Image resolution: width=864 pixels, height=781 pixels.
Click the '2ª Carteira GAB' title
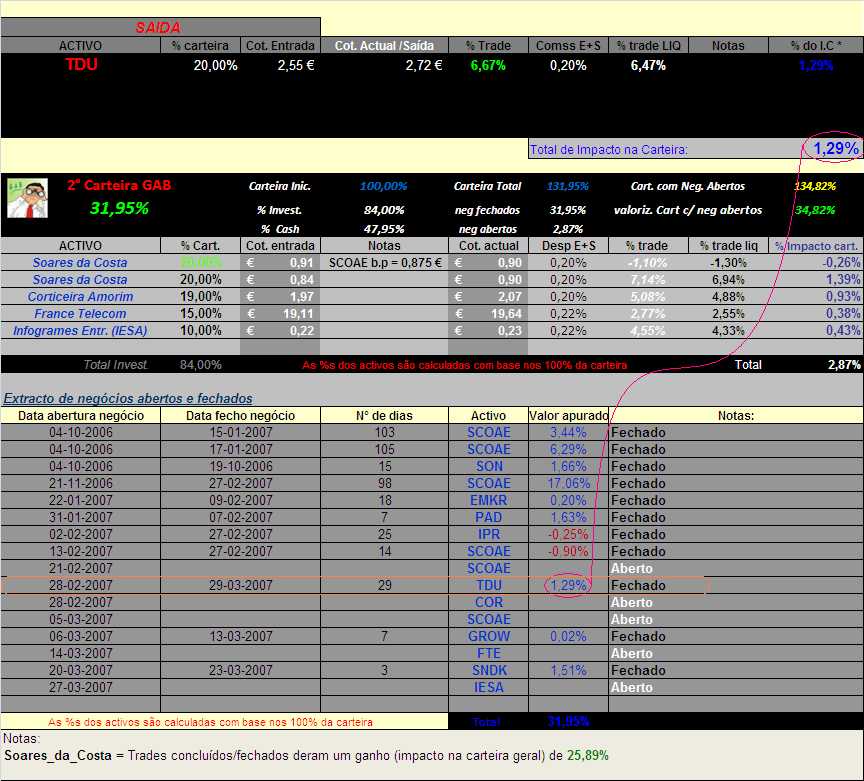[x=119, y=185]
